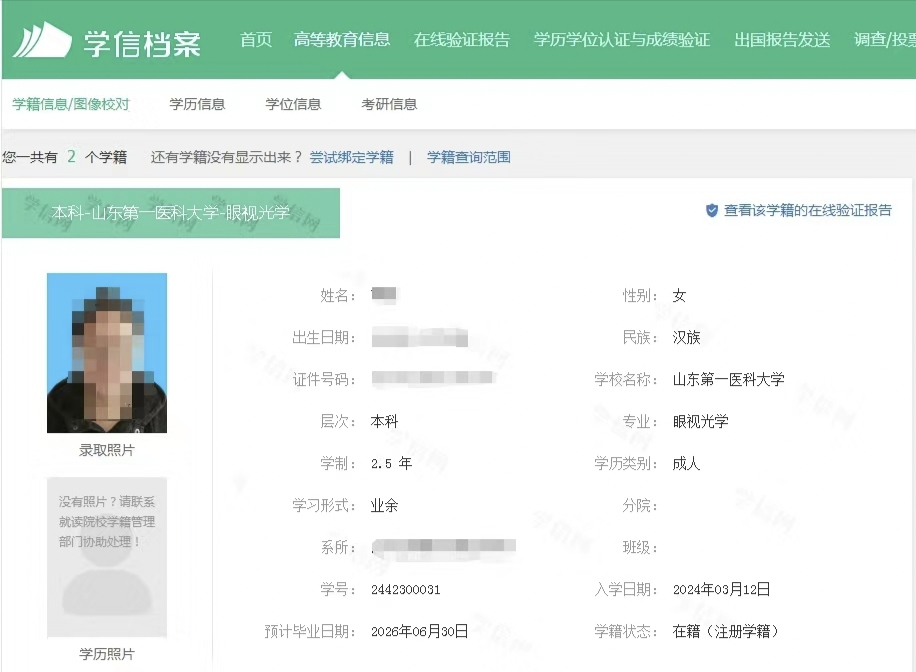Click the 学信档案 site title

point(142,44)
